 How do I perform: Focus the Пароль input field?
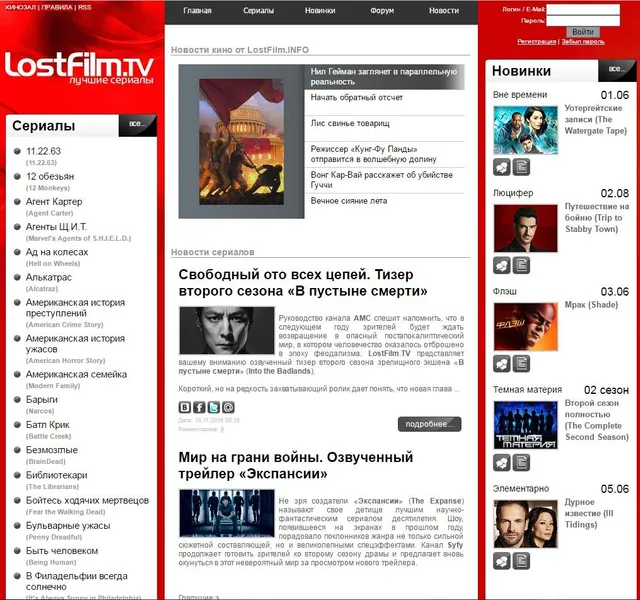click(x=583, y=20)
